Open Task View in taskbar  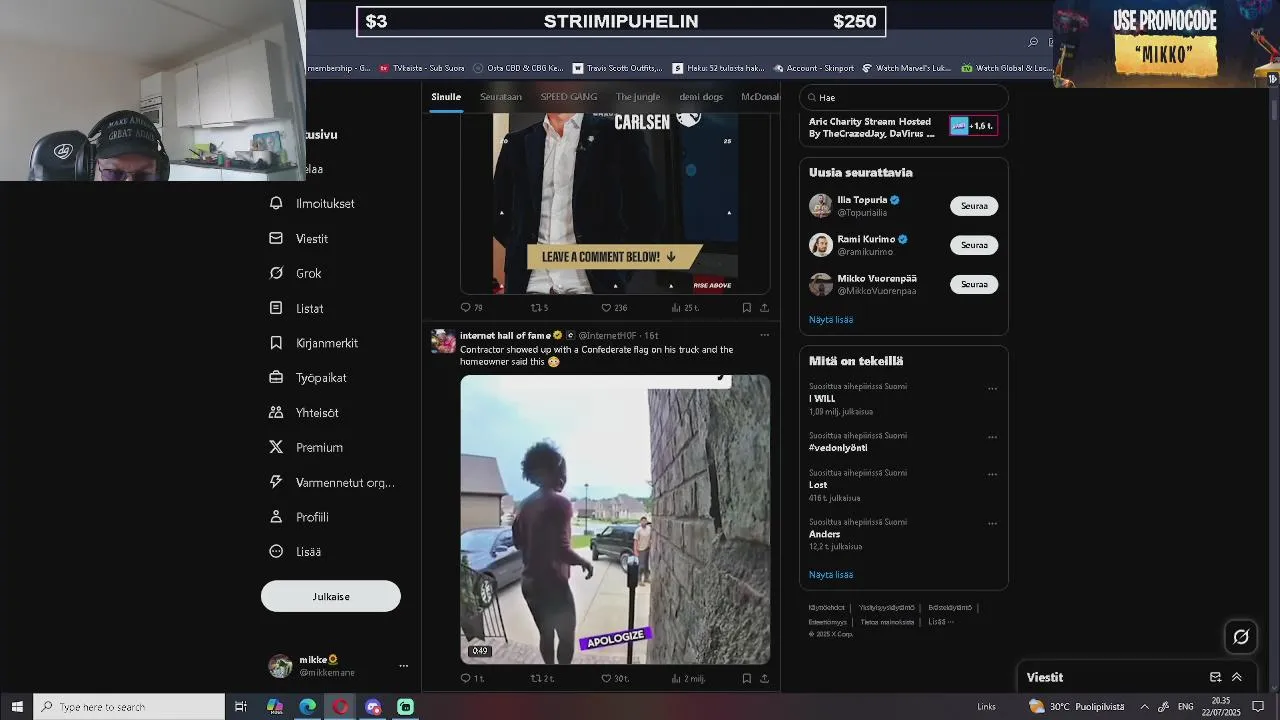tap(241, 707)
